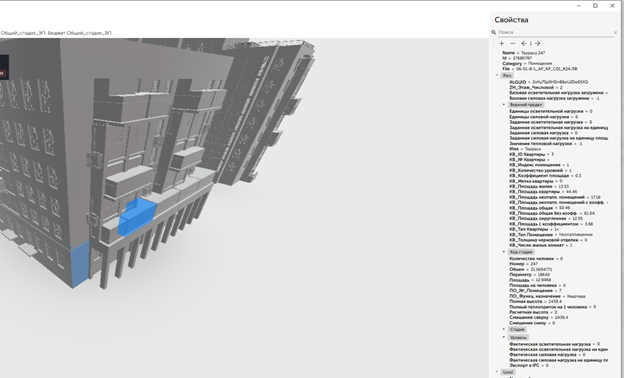
Task: Select the 'Name = Терраса 247' row
Action: (x=524, y=53)
